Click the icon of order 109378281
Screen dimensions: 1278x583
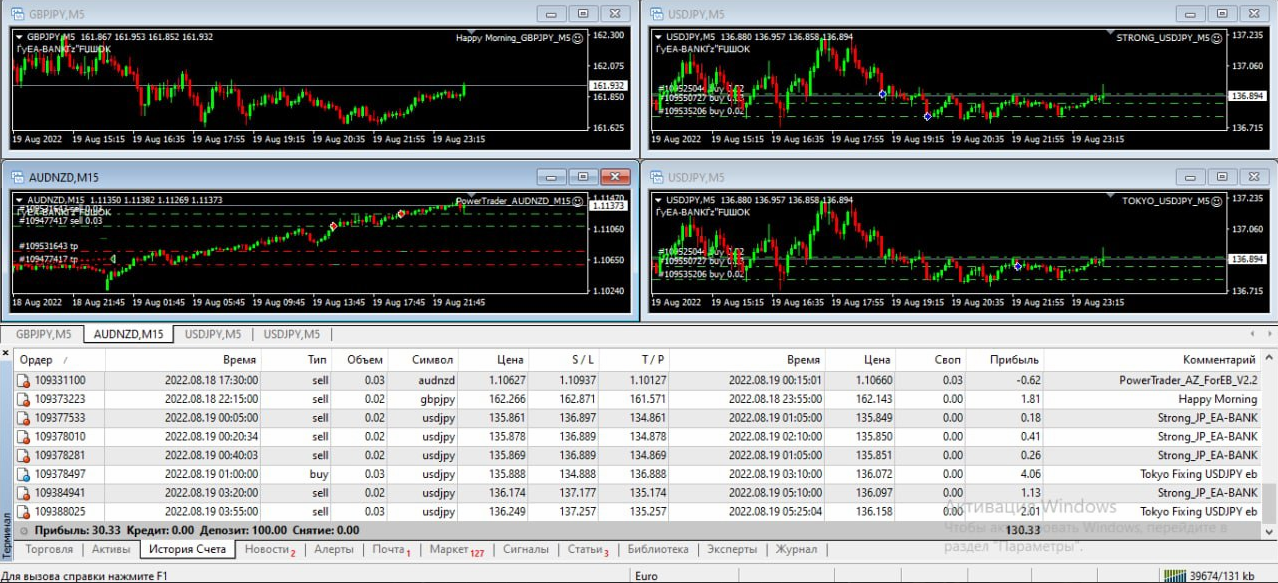(x=24, y=455)
